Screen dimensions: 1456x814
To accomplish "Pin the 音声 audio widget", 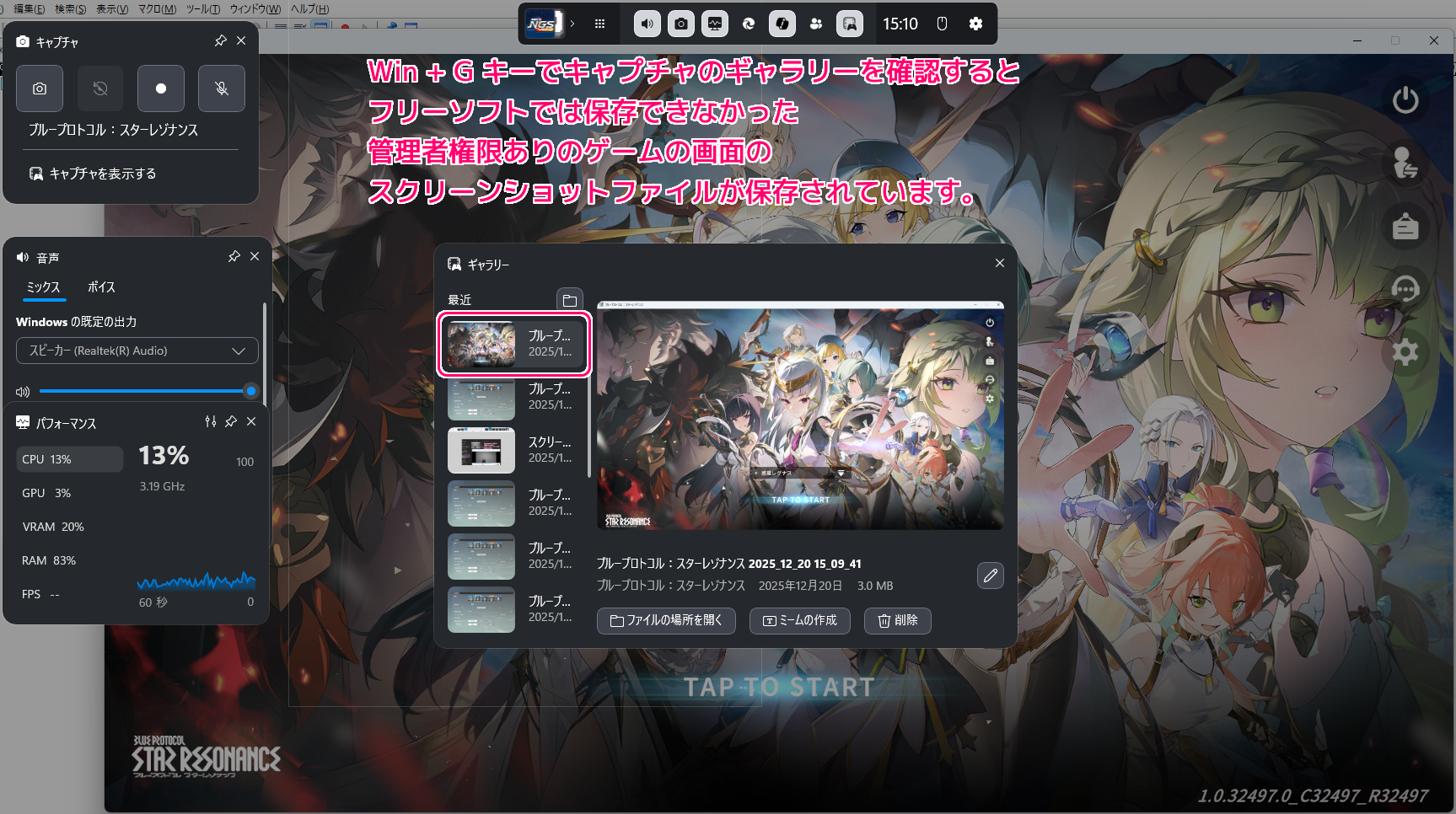I will (x=234, y=256).
